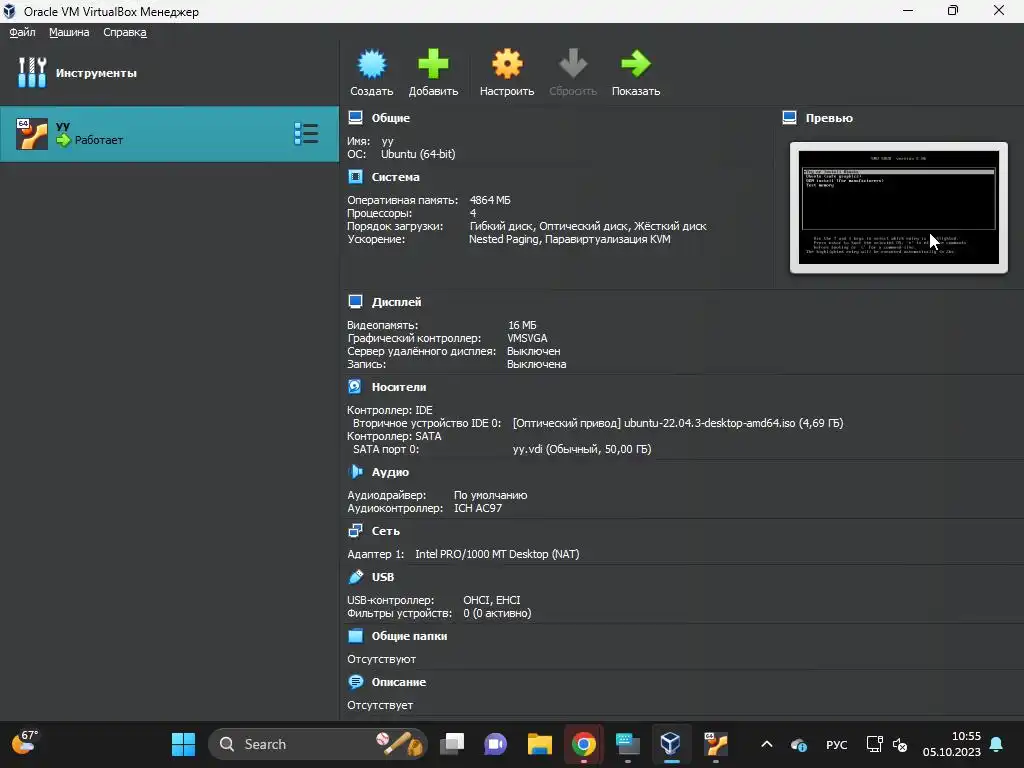Click the Система chip icon
Image resolution: width=1024 pixels, height=768 pixels.
[355, 177]
